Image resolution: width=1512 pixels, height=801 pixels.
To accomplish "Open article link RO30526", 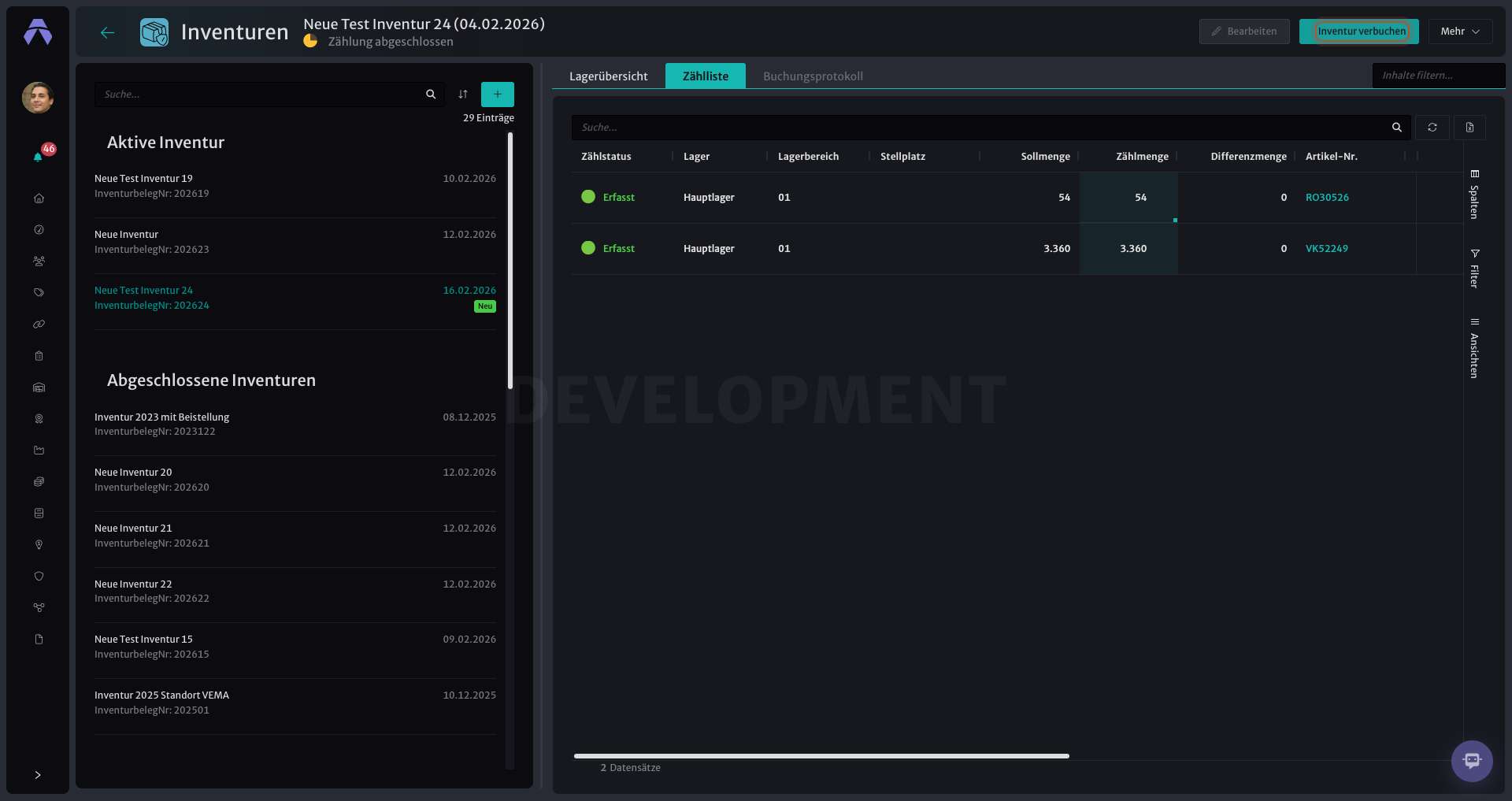I will tap(1327, 198).
